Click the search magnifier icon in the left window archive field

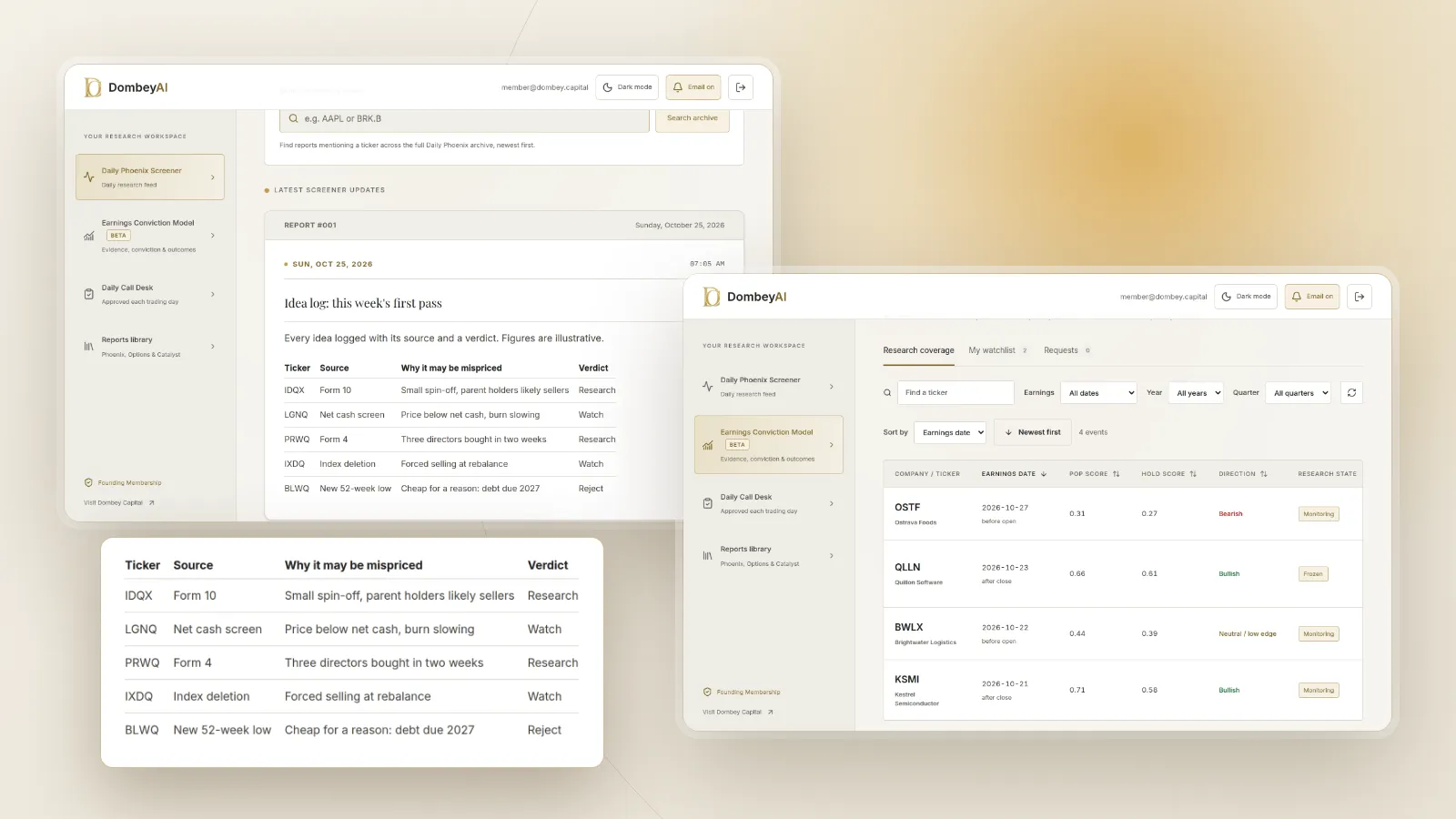[293, 118]
